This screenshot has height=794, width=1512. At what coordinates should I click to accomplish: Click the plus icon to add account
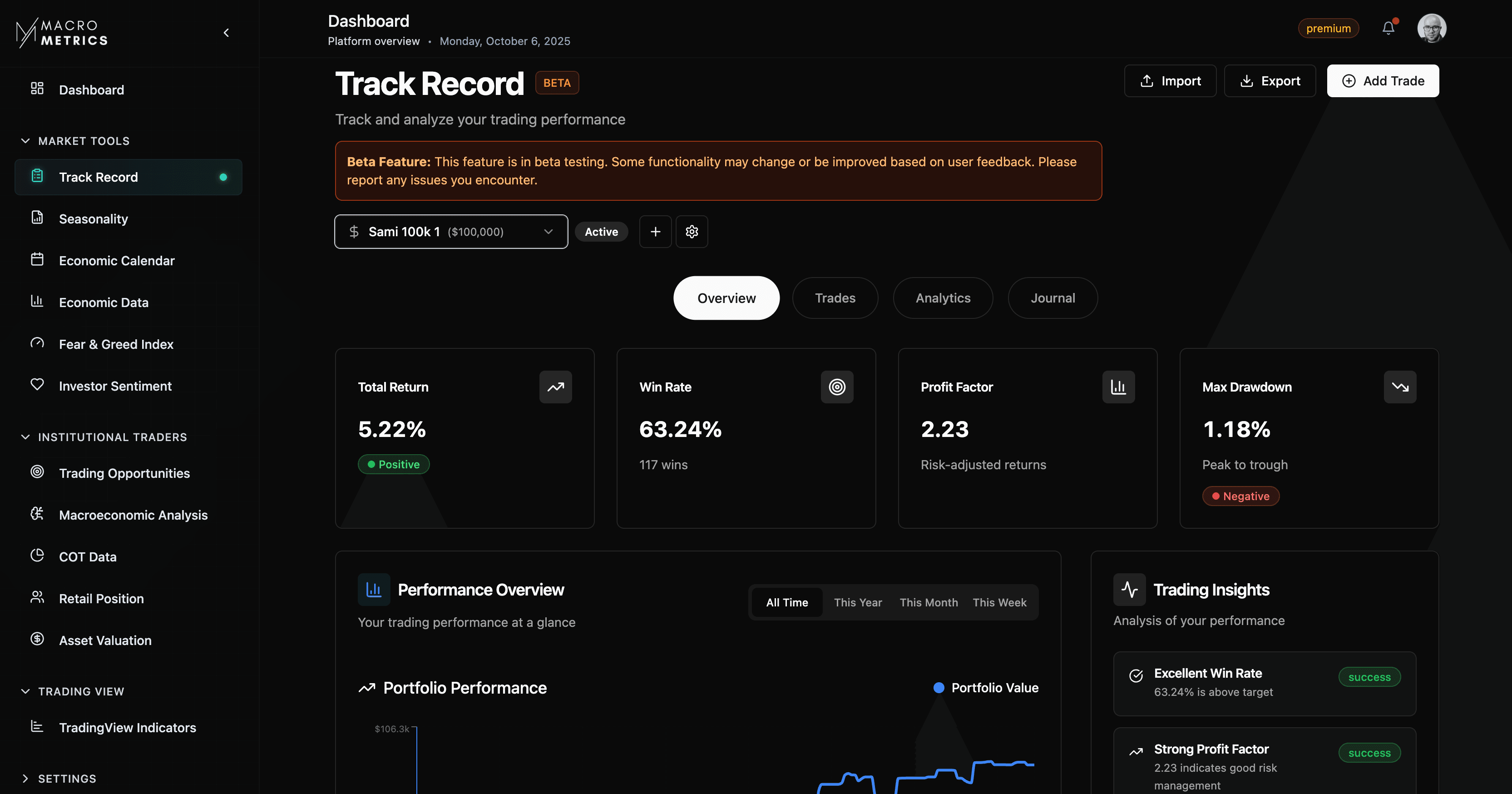(655, 231)
